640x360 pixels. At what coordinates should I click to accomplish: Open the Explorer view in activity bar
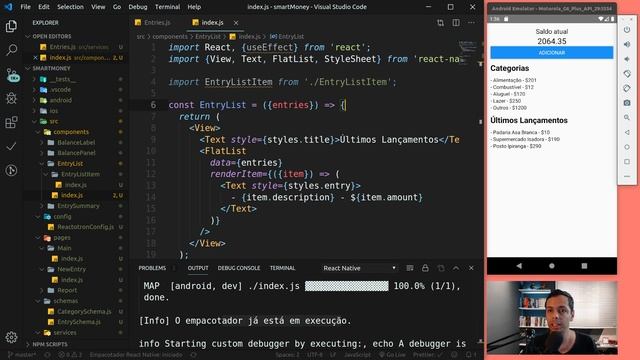(x=11, y=26)
